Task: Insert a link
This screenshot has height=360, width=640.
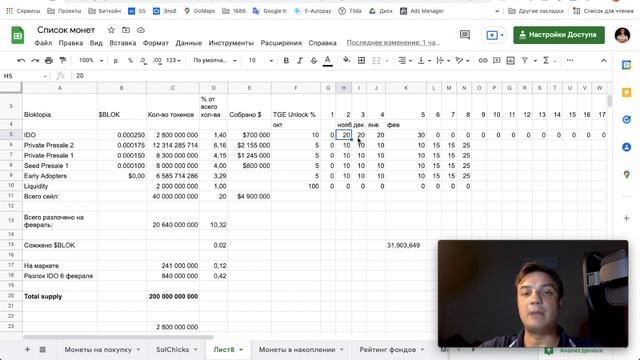Action: 483,60
